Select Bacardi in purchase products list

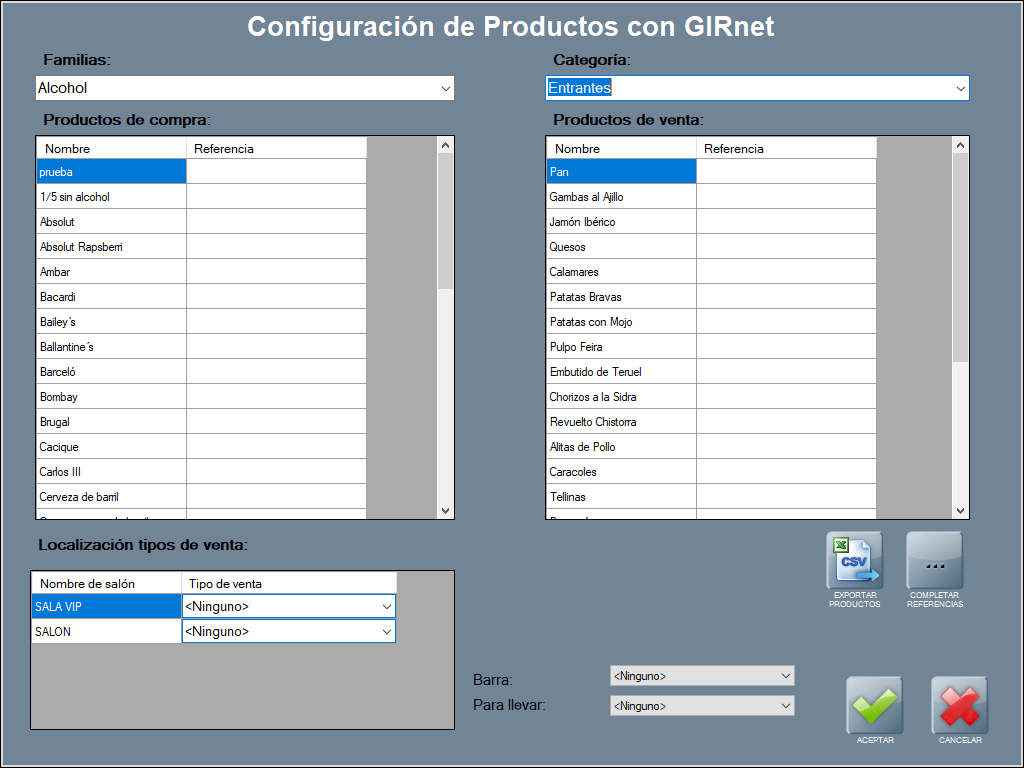coord(110,297)
